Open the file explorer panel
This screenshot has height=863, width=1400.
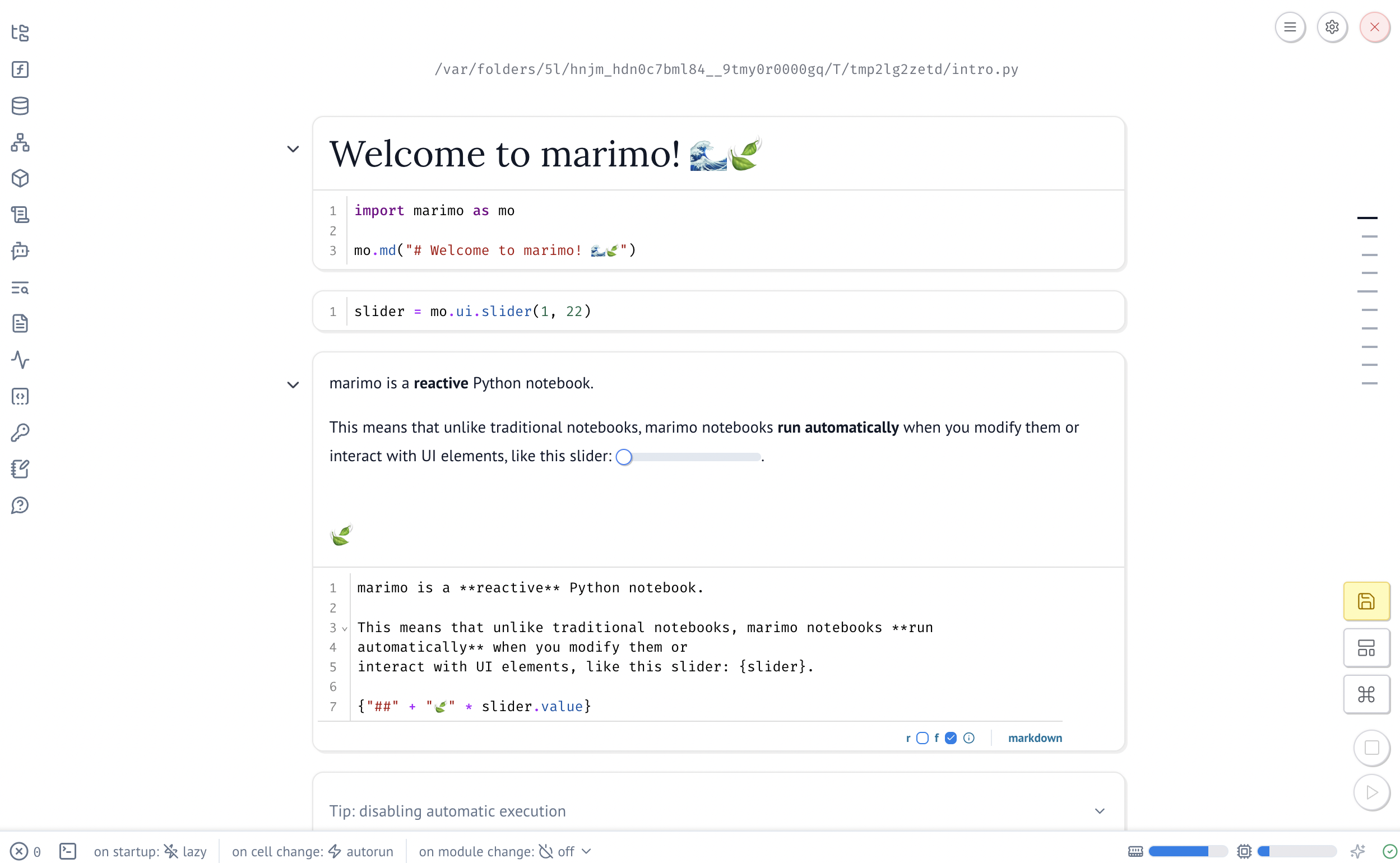[x=20, y=34]
